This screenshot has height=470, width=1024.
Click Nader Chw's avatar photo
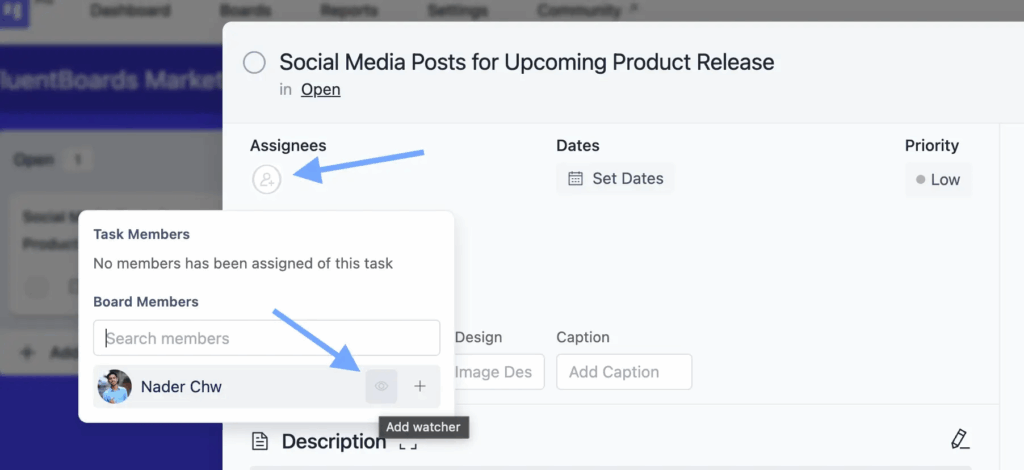coord(115,386)
